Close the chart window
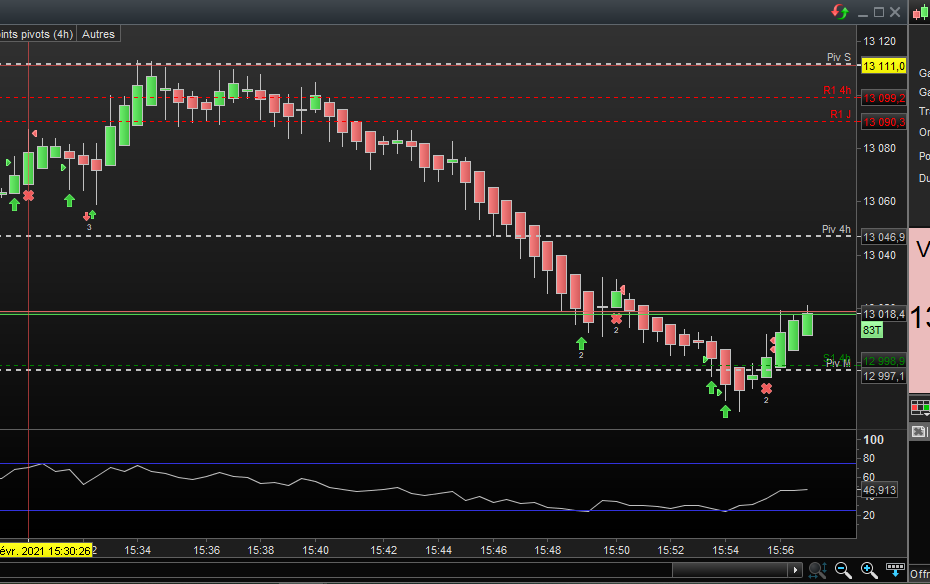The image size is (930, 584). coord(895,12)
